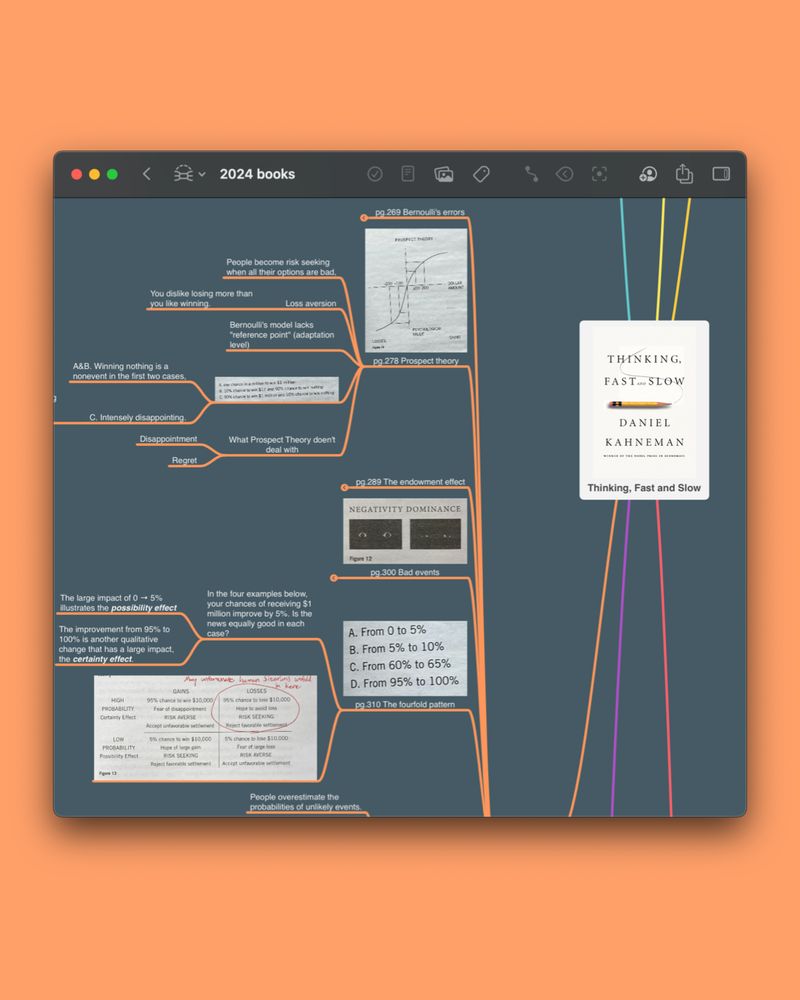Click the add task checkmark icon

point(374,174)
